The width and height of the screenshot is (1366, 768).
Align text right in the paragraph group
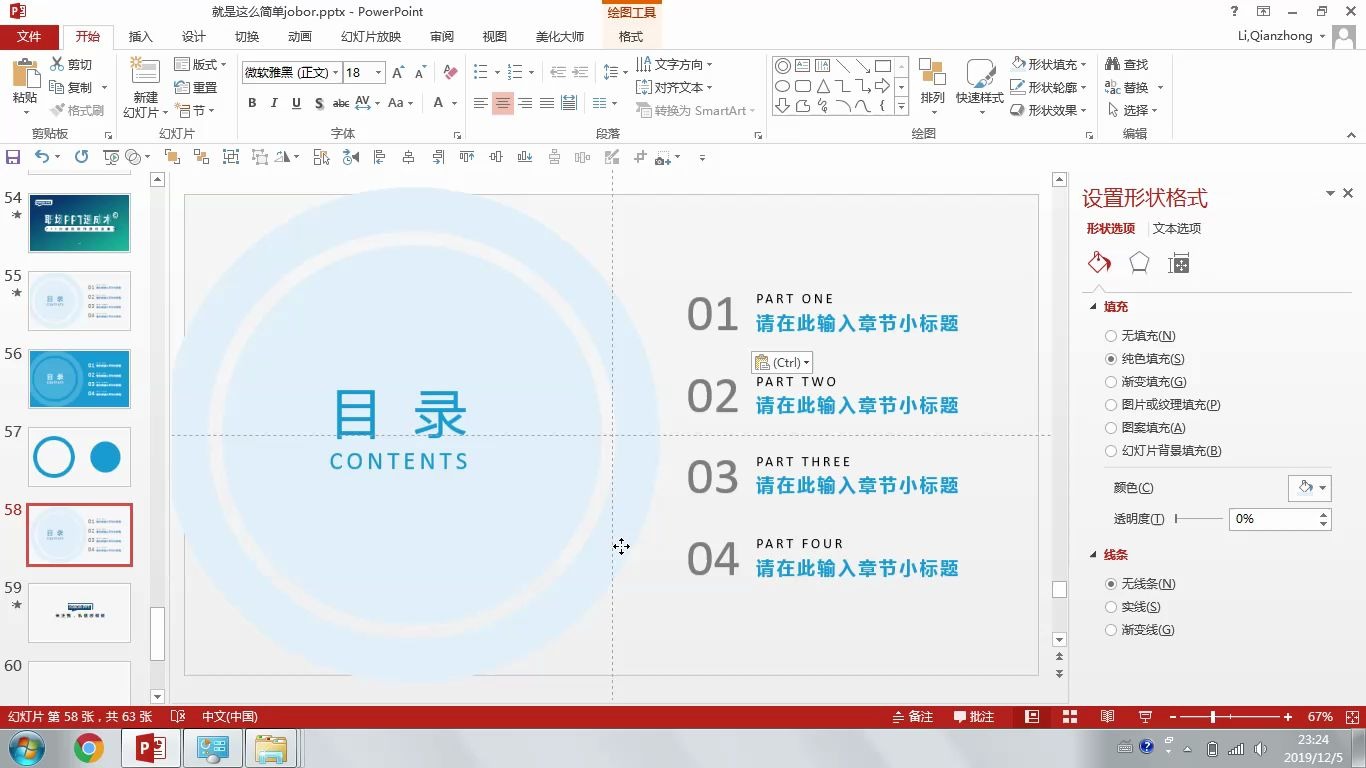(525, 103)
